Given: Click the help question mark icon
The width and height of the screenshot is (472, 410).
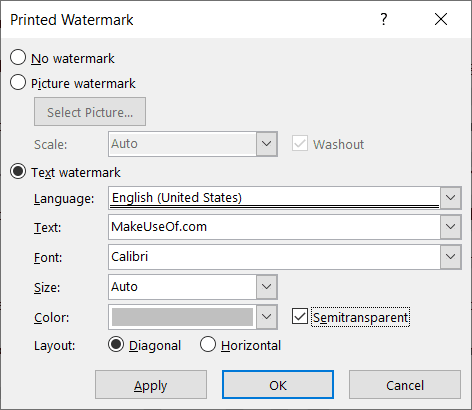Looking at the screenshot, I should pyautogui.click(x=384, y=19).
